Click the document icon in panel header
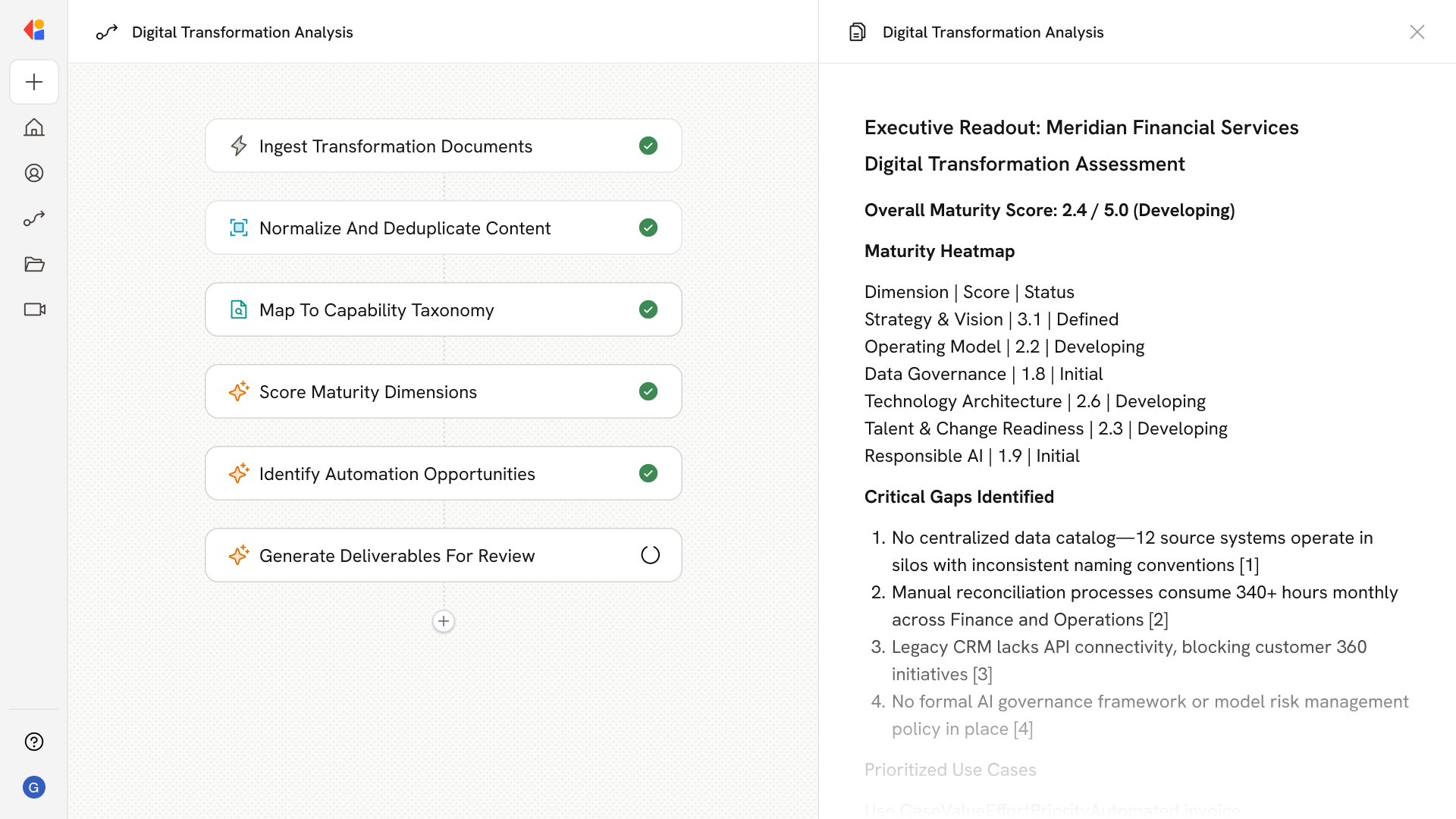This screenshot has height=819, width=1456. point(857,32)
